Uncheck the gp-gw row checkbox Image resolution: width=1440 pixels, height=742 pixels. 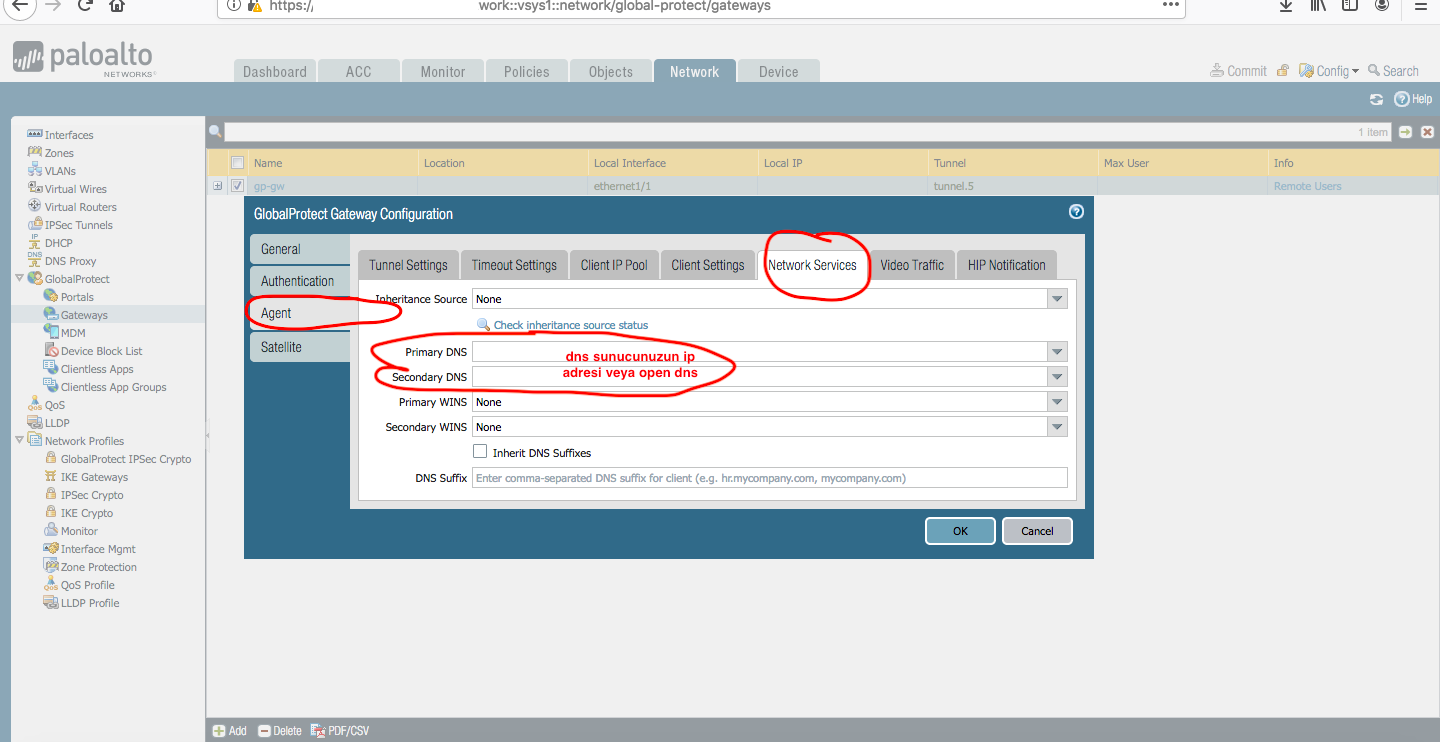pyautogui.click(x=237, y=186)
